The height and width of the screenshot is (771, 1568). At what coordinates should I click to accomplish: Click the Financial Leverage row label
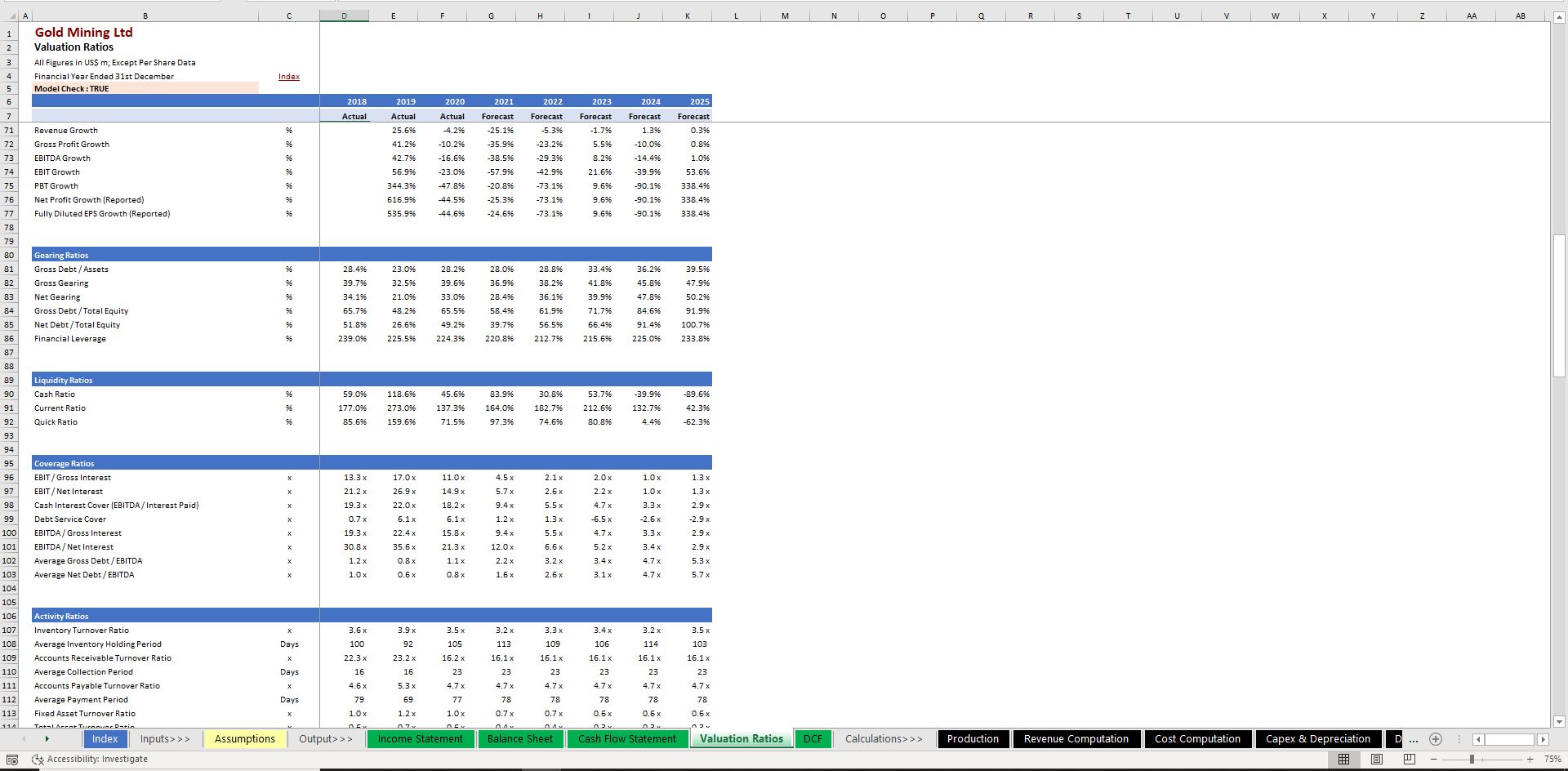coord(70,338)
